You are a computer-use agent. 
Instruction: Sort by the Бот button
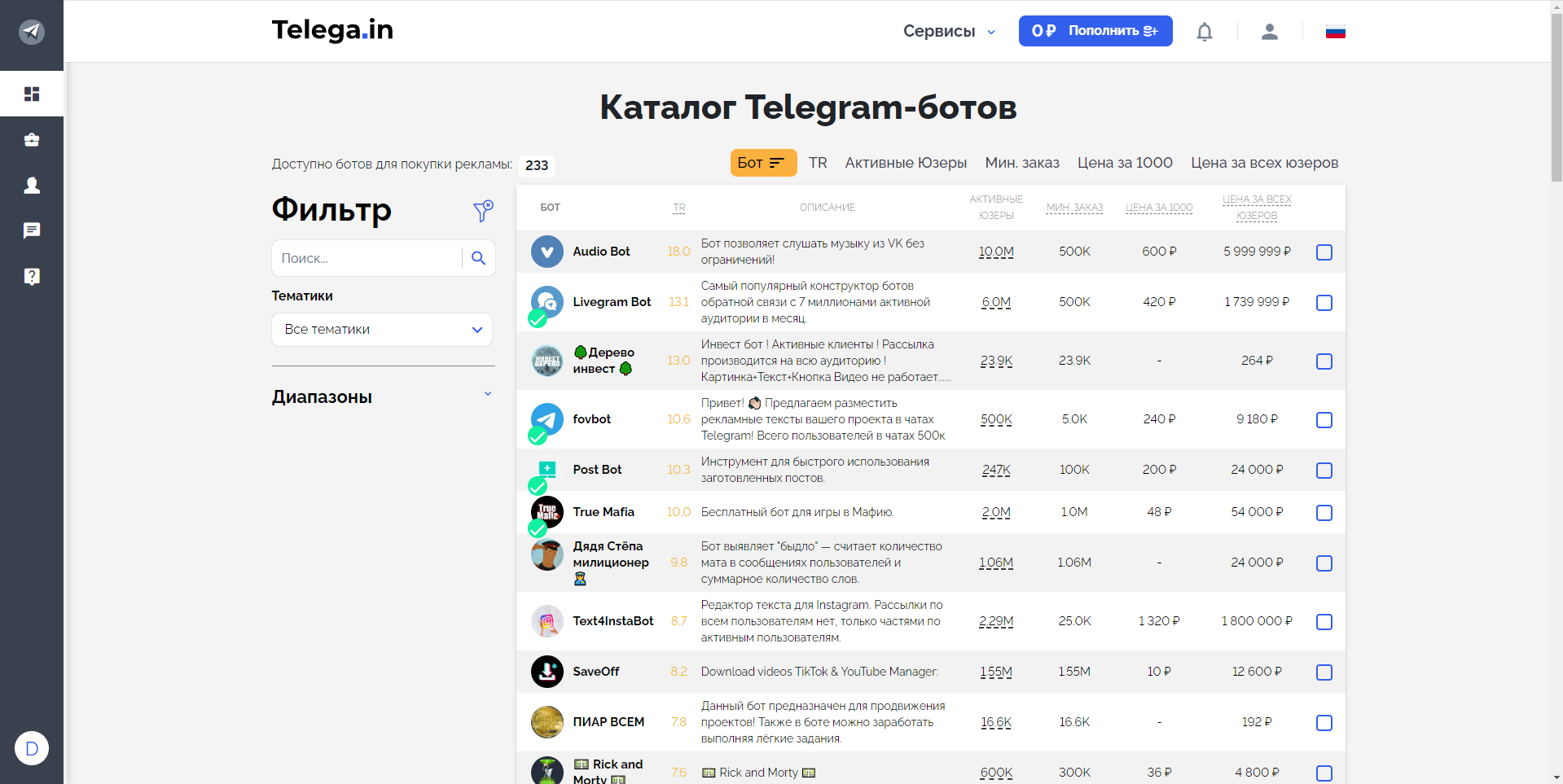pyautogui.click(x=763, y=163)
